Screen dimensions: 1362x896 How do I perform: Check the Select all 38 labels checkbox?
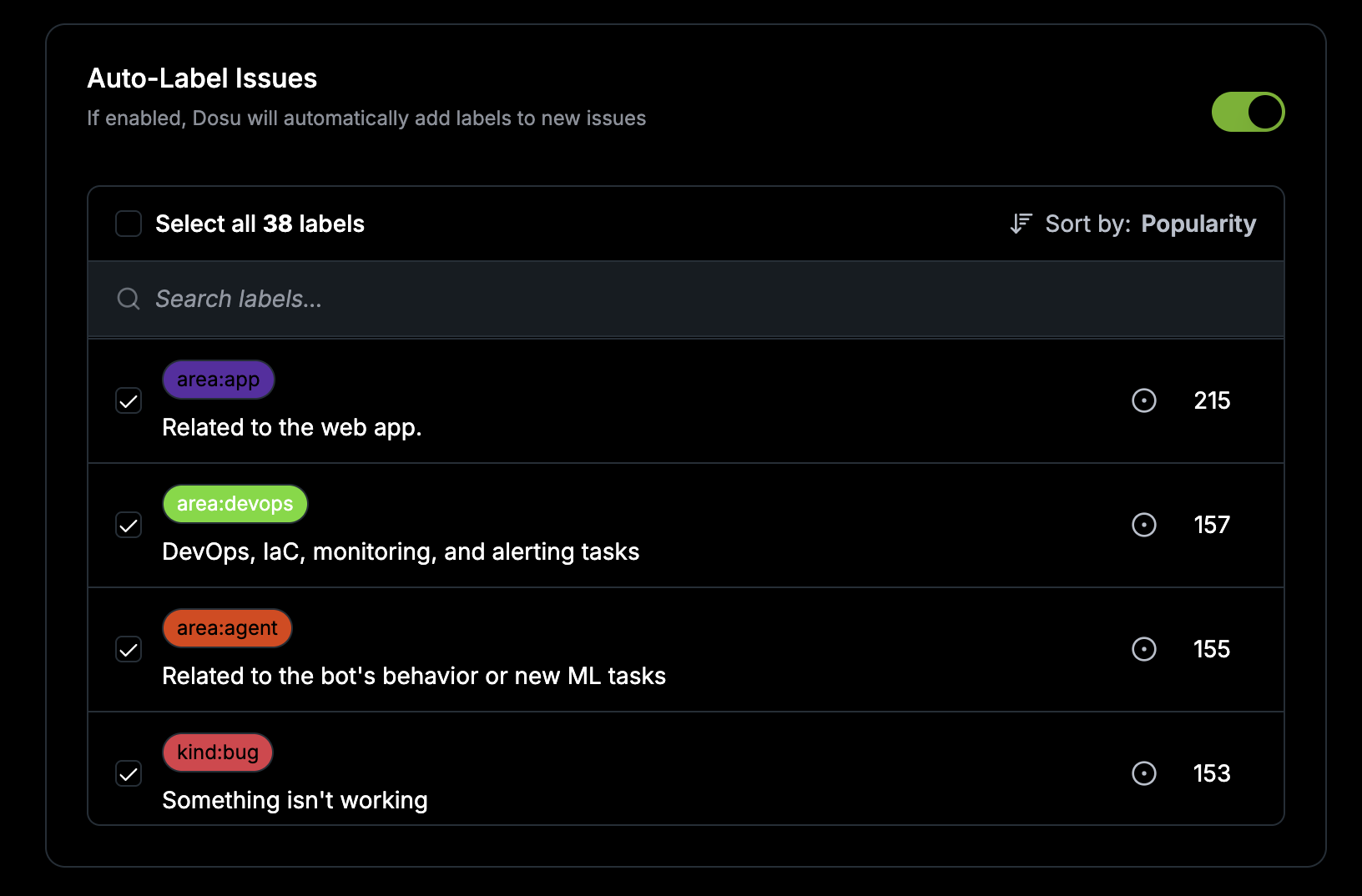[129, 224]
